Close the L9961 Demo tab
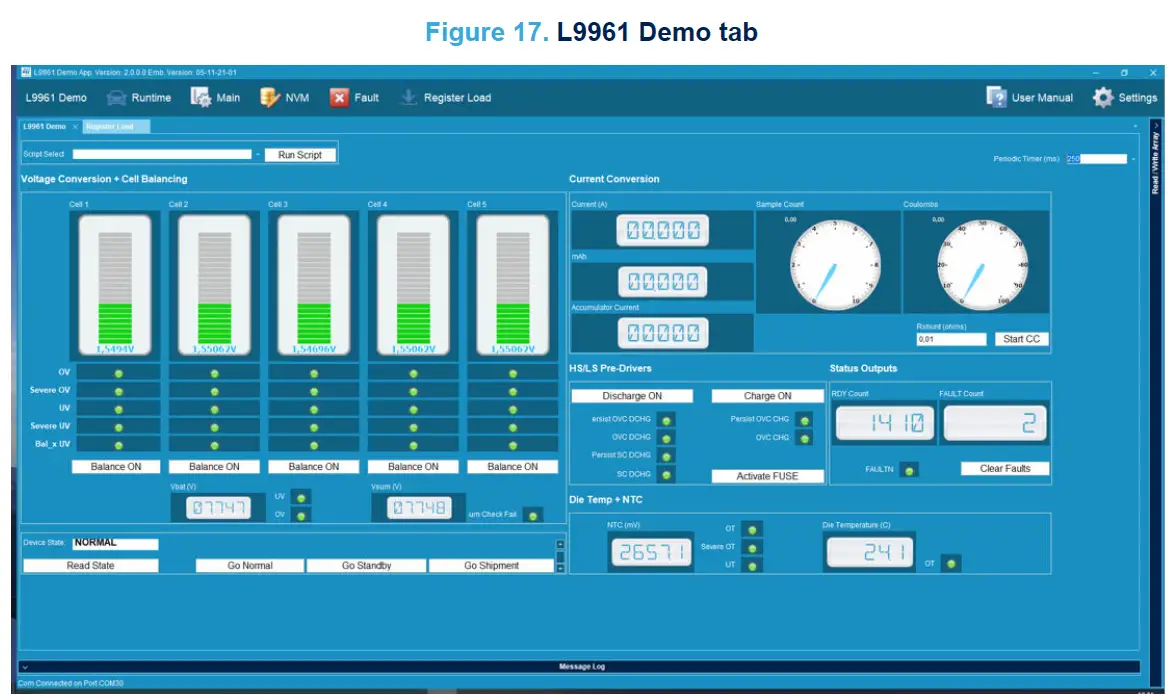This screenshot has width=1173, height=700. (75, 126)
